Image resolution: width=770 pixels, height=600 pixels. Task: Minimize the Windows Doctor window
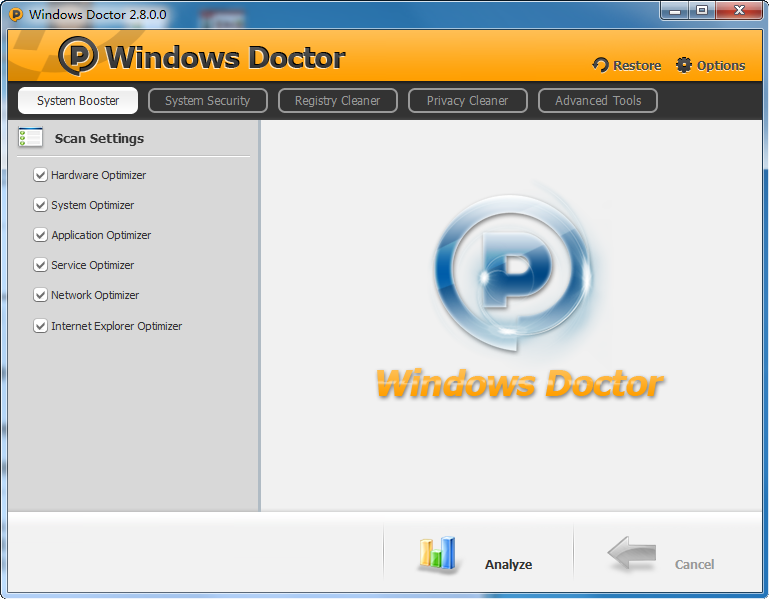tap(674, 10)
